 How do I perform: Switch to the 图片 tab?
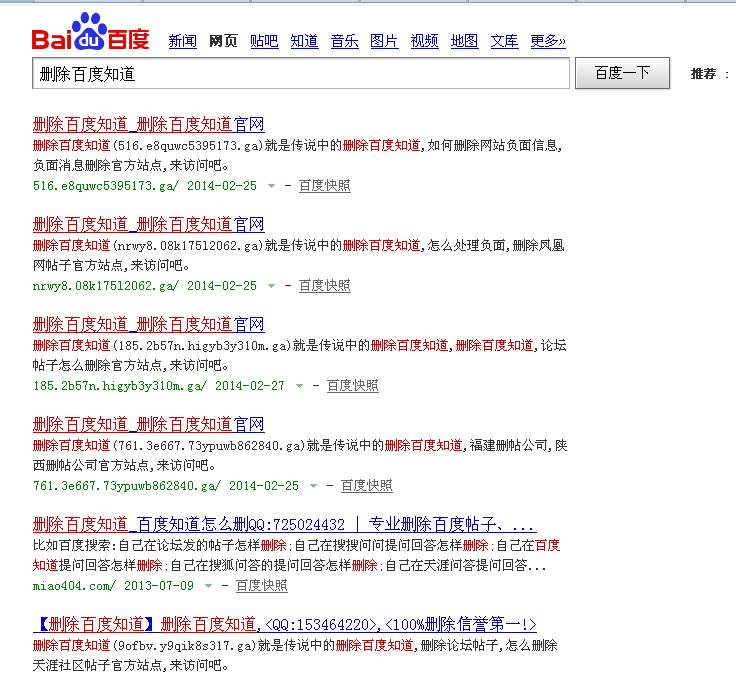(x=384, y=41)
